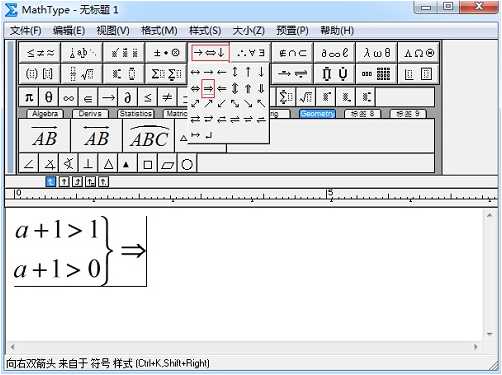Switch to the Algebra tab
502x375 pixels.
click(45, 114)
